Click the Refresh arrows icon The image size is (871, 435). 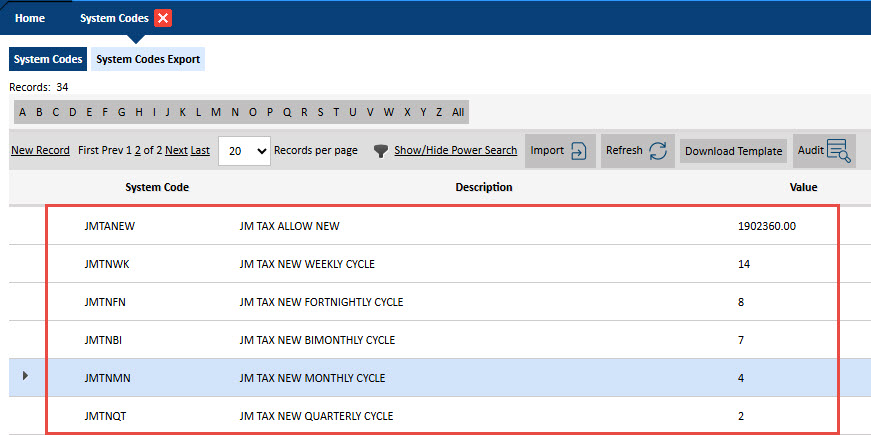point(657,151)
